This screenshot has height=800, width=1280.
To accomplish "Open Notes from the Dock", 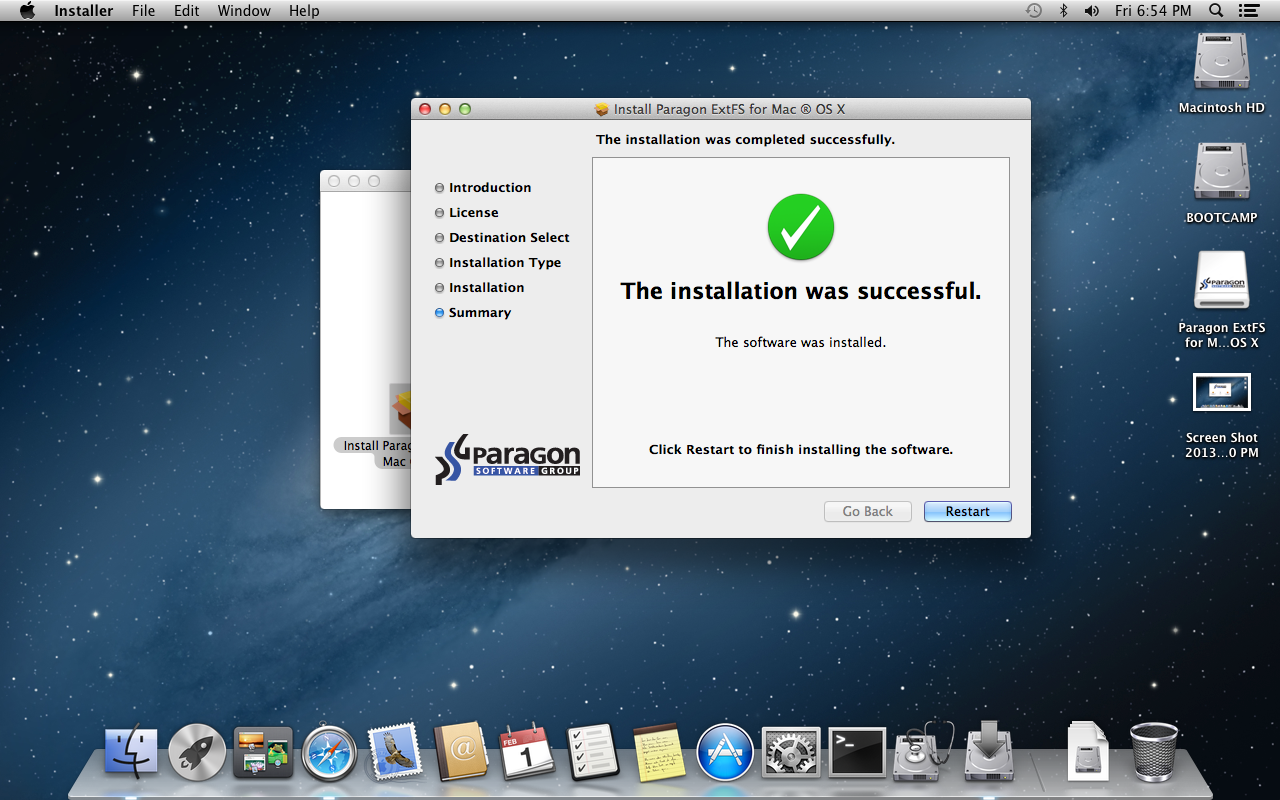I will tap(658, 752).
